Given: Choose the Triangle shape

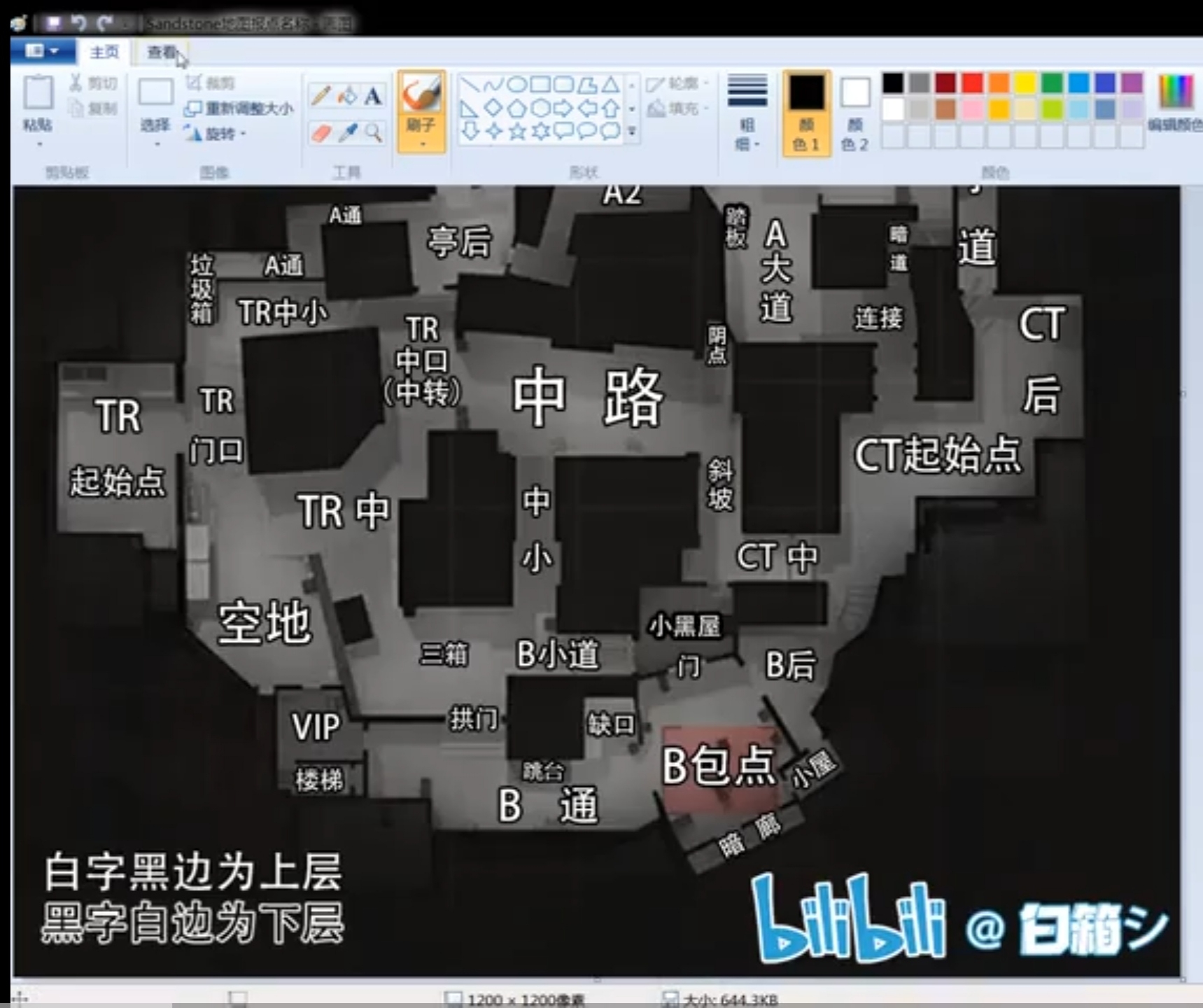Looking at the screenshot, I should pos(610,85).
